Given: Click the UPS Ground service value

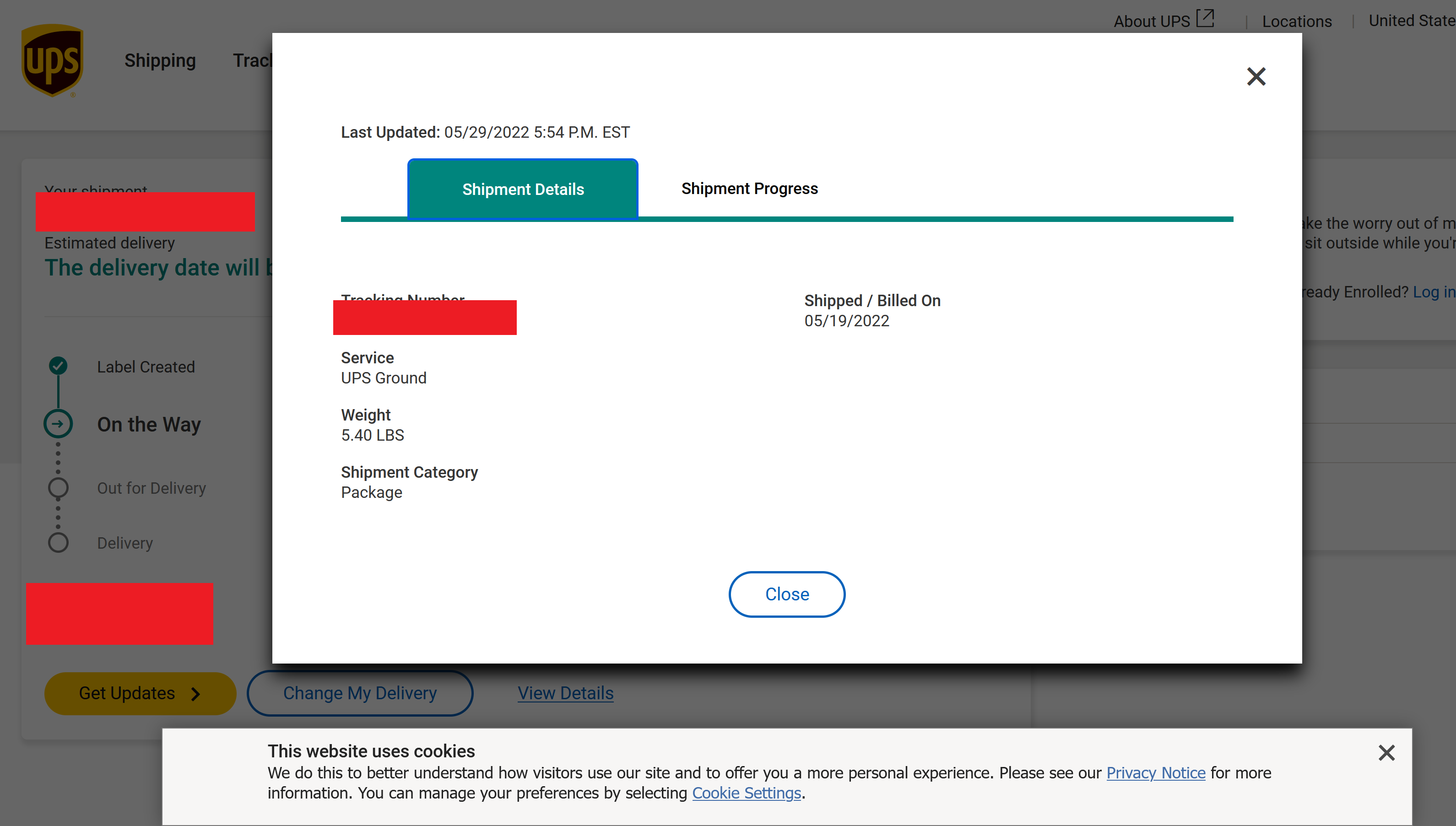Looking at the screenshot, I should 384,378.
